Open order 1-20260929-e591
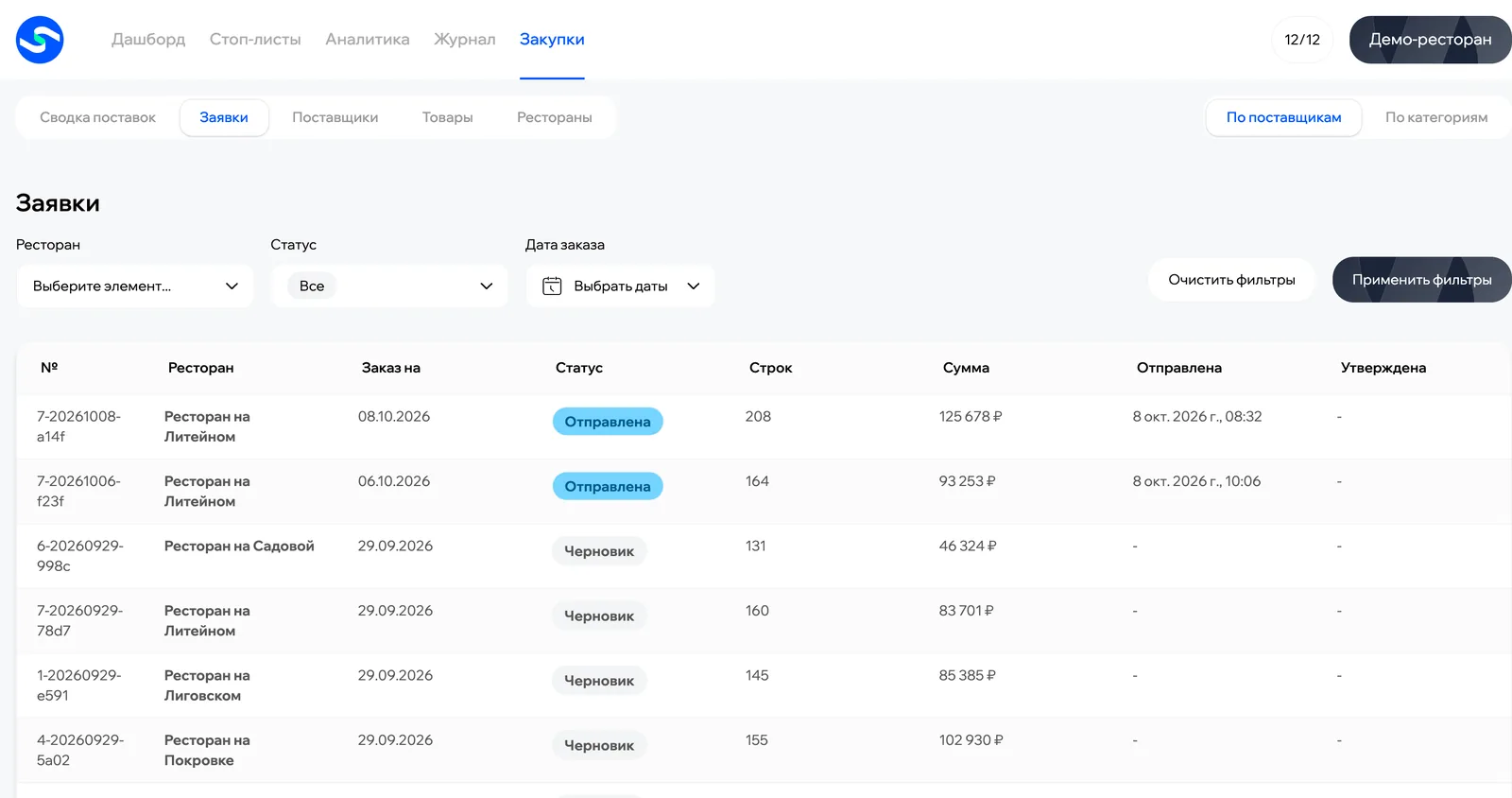The height and width of the screenshot is (798, 1512). (79, 685)
